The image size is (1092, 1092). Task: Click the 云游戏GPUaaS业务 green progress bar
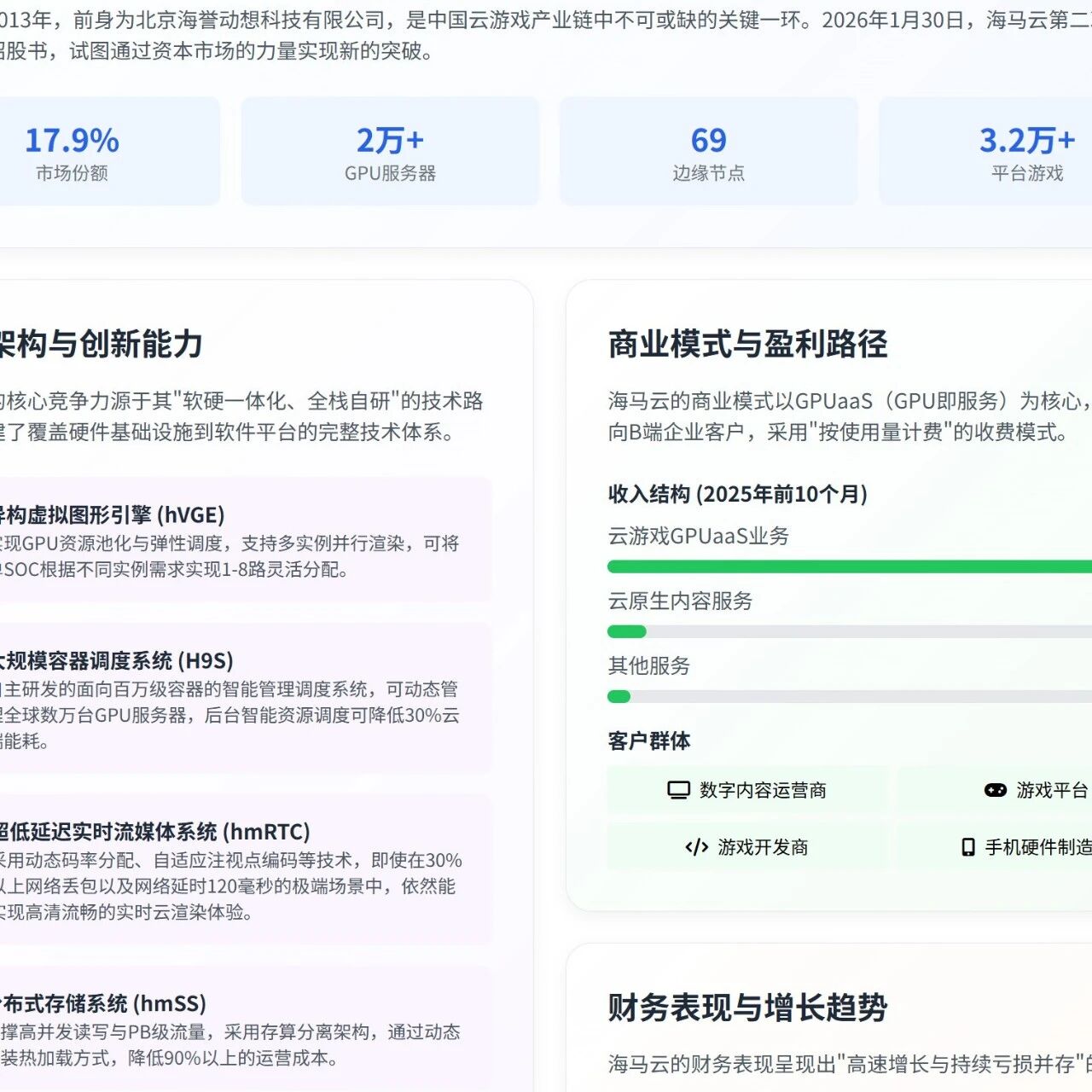coord(850,566)
